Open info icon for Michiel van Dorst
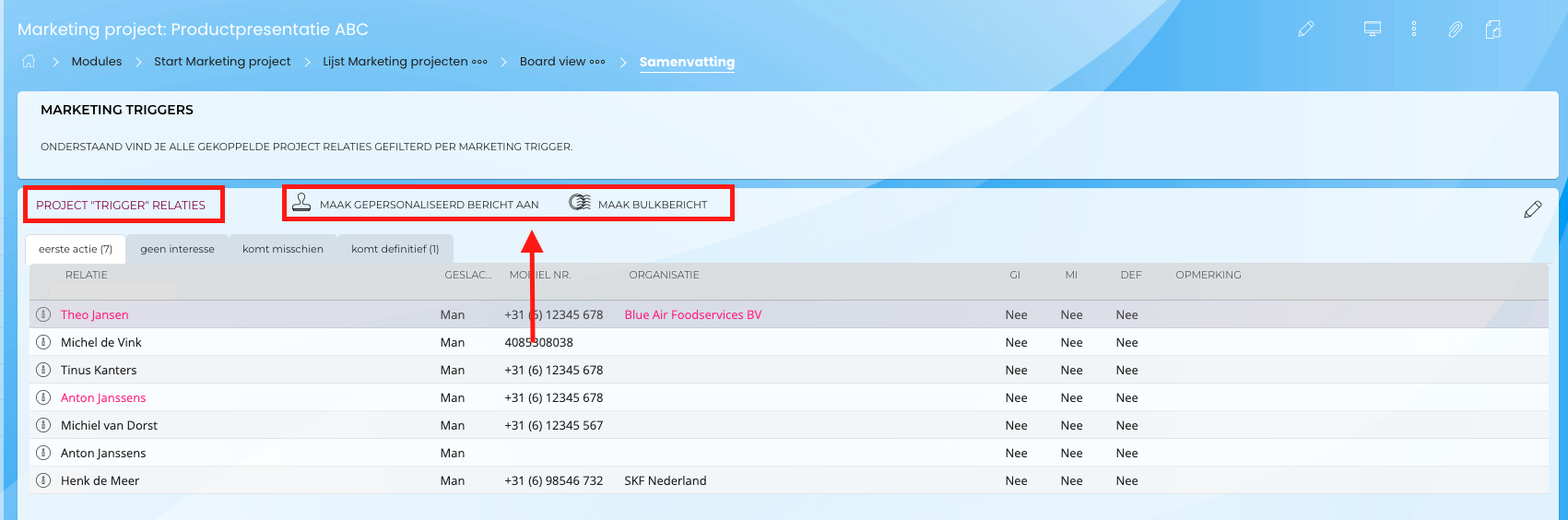Viewport: 1568px width, 520px height. click(43, 425)
